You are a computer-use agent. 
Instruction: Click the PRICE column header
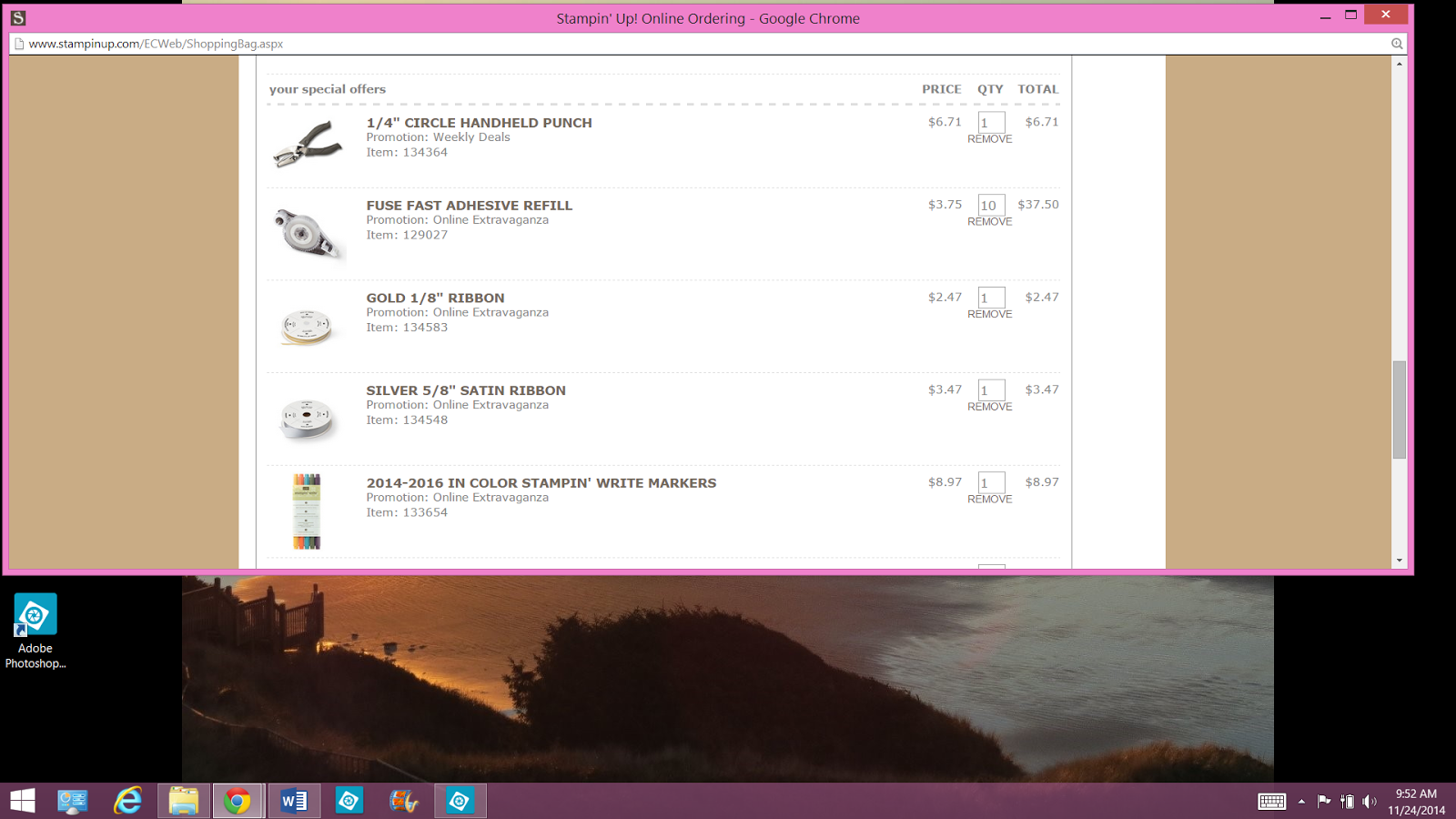click(942, 89)
